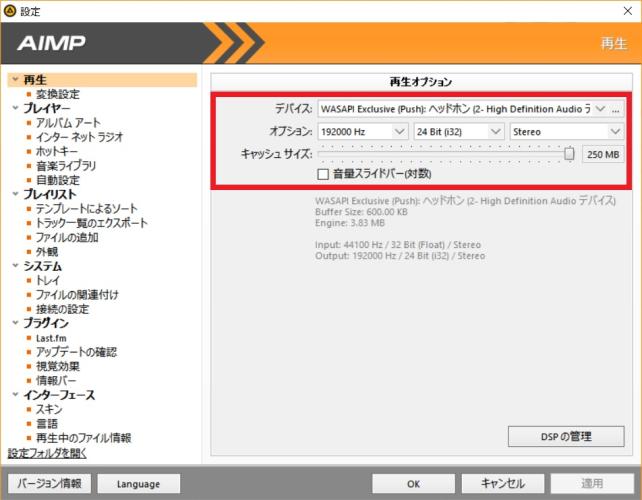Select the プラグイン category heading

point(46,323)
